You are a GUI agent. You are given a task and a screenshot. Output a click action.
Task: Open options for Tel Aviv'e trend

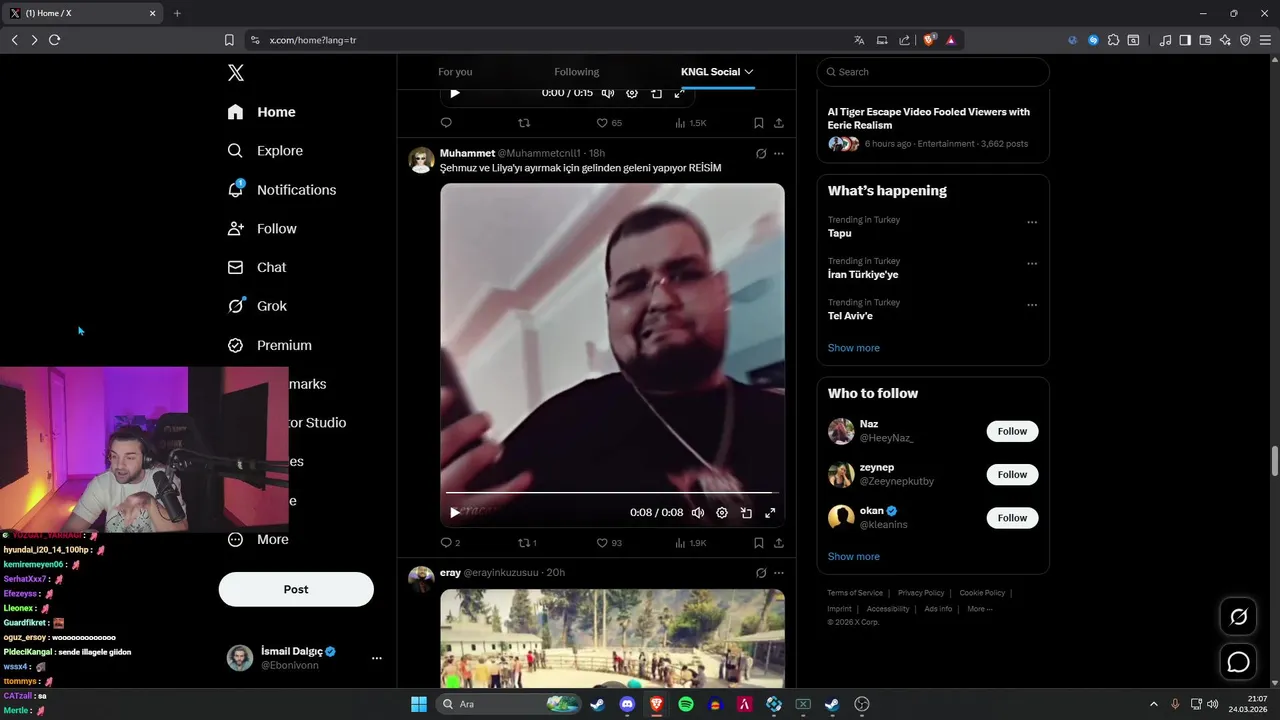click(x=1032, y=305)
